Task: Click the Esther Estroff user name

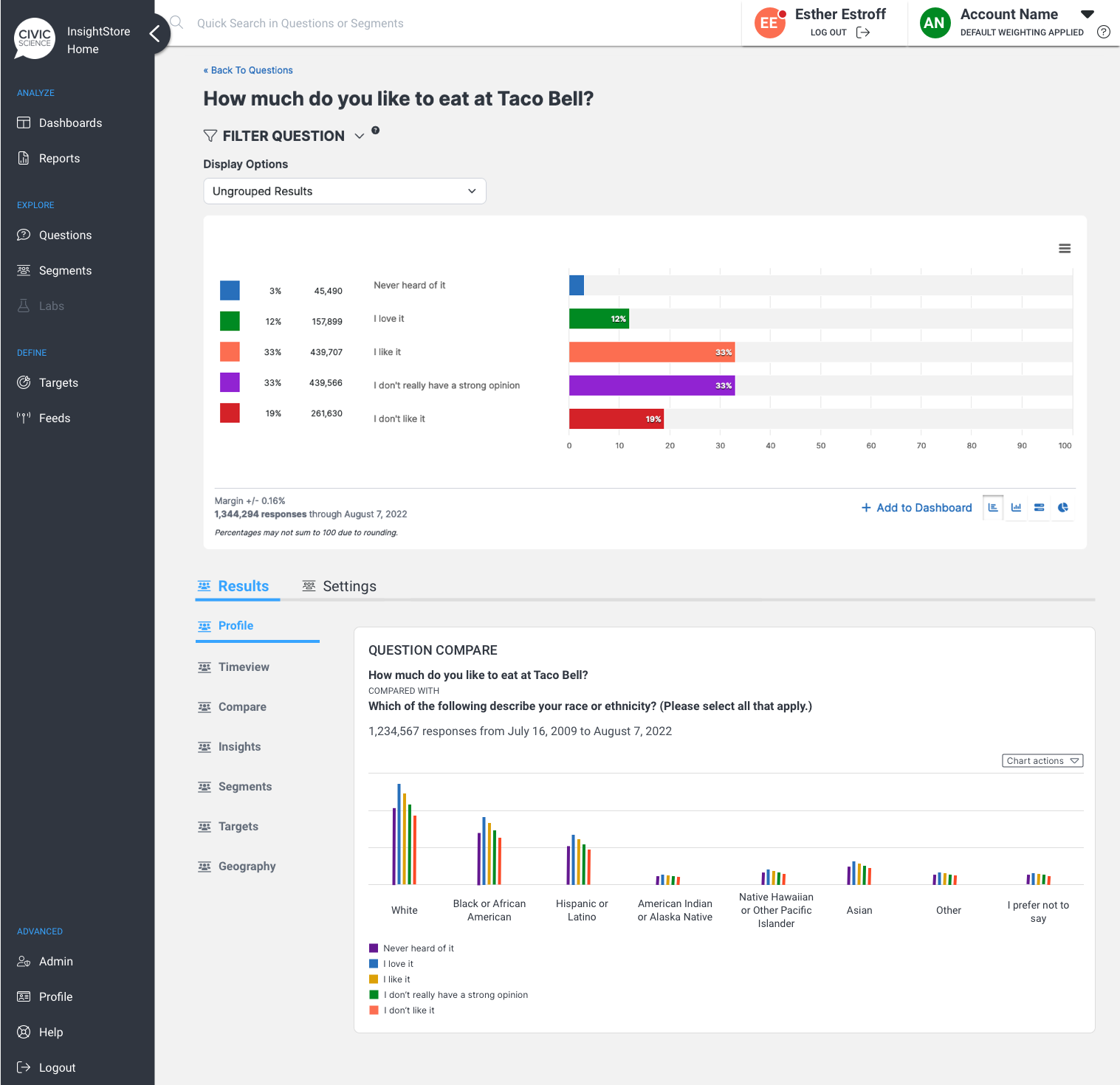Action: [x=840, y=14]
